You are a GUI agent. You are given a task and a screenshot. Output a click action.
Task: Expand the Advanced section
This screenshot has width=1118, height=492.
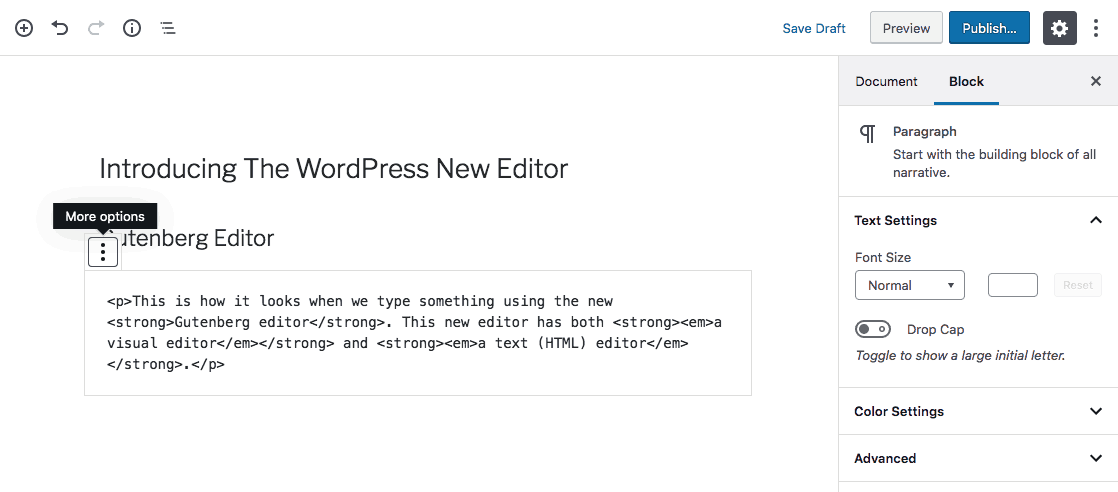(x=978, y=458)
